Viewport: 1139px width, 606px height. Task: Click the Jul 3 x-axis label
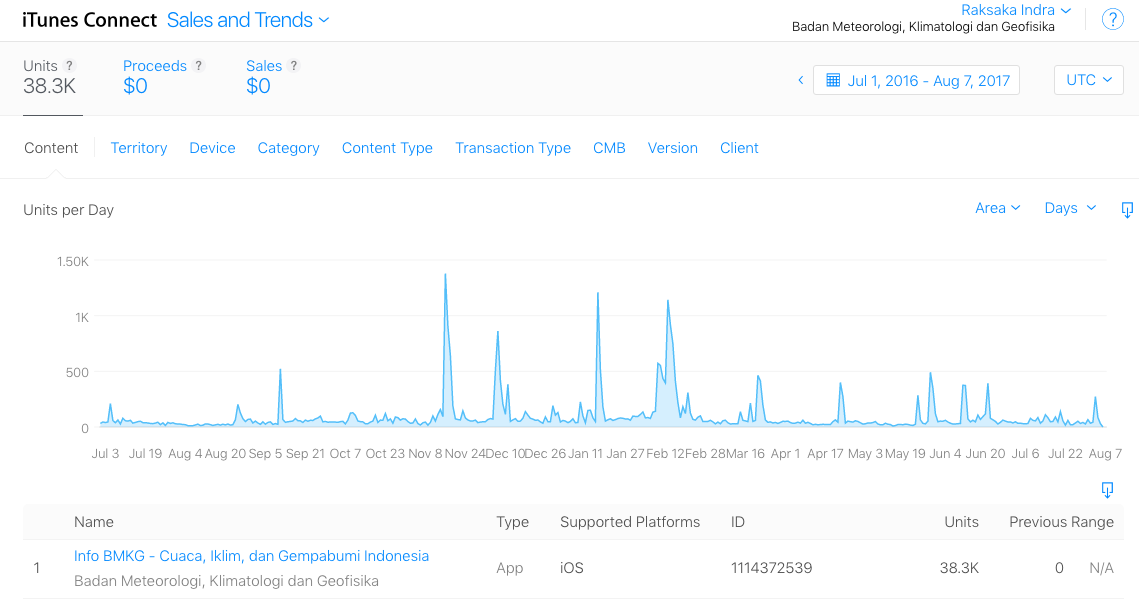tap(105, 453)
